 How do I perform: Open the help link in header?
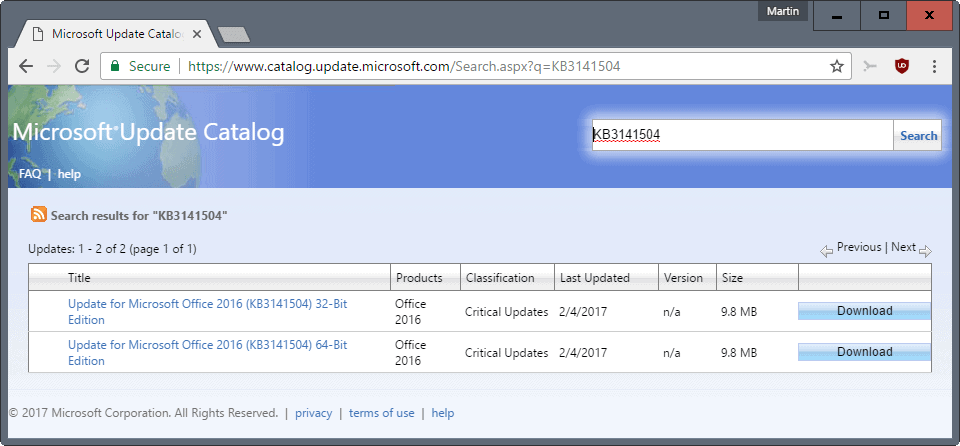click(69, 174)
